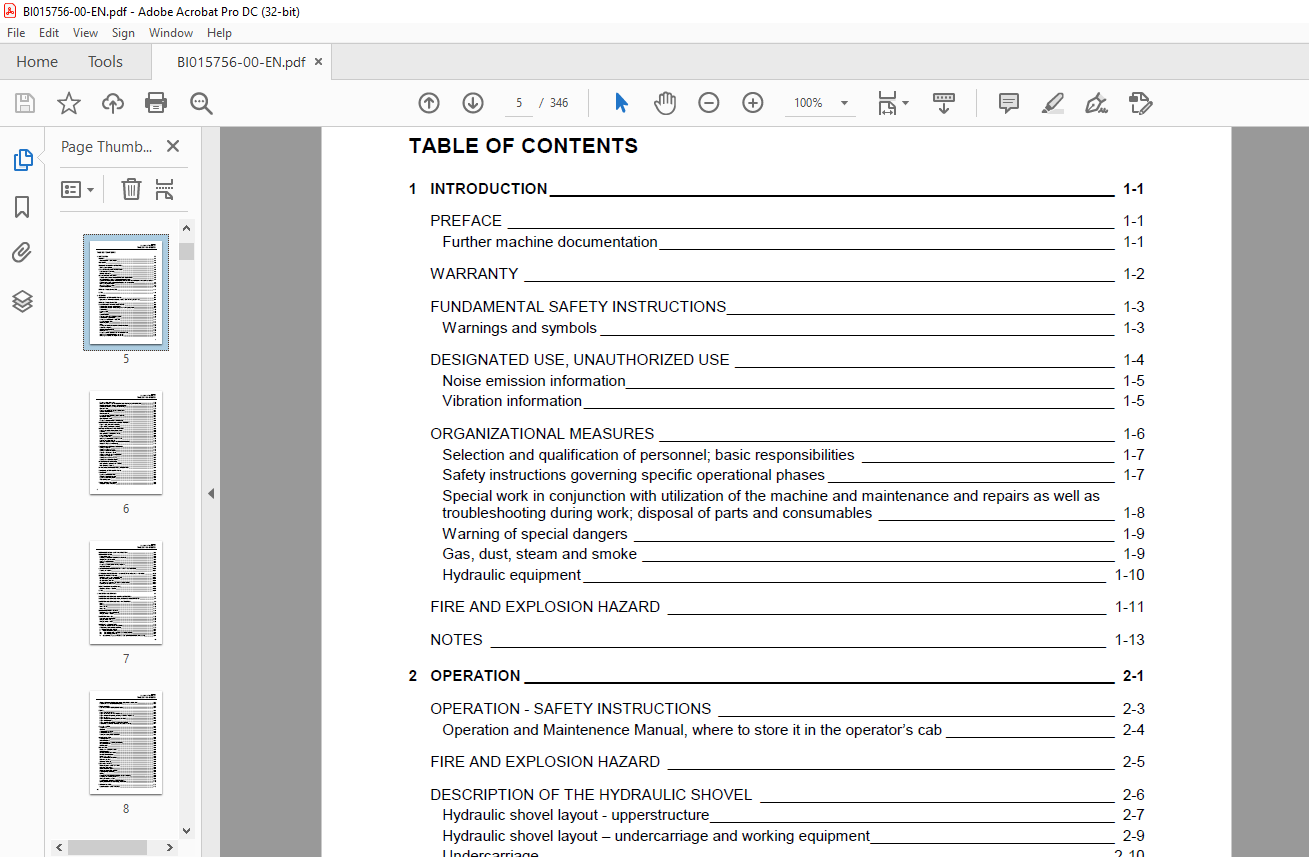The height and width of the screenshot is (857, 1309).
Task: Click the Print file icon
Action: (x=156, y=103)
